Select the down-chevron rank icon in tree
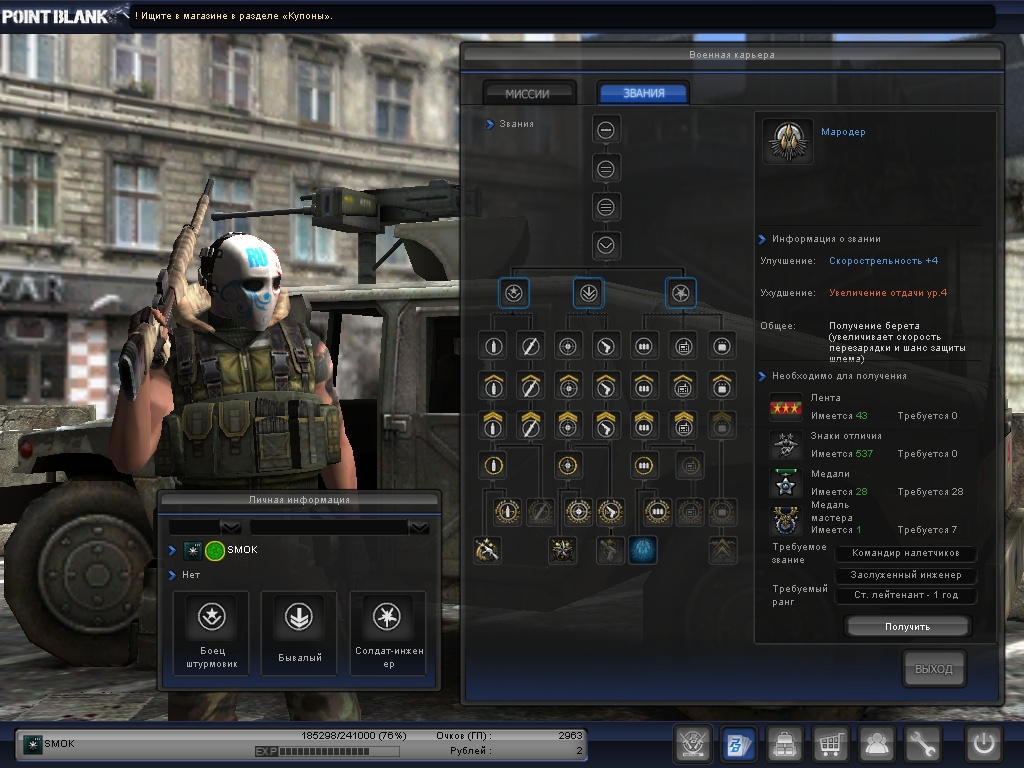 [x=606, y=246]
